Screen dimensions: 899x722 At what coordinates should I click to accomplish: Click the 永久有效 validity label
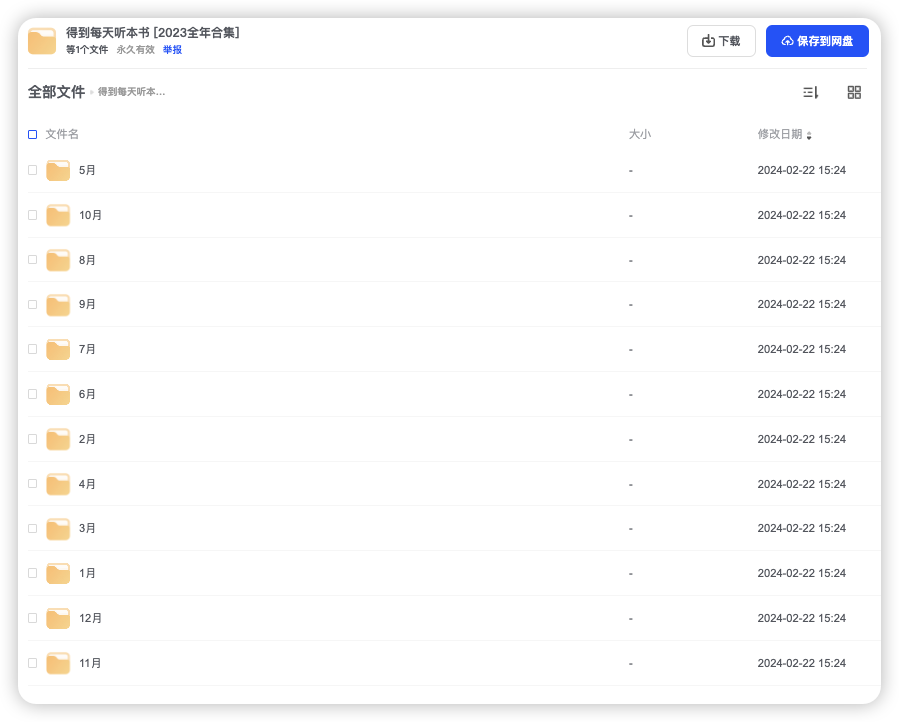coord(136,50)
